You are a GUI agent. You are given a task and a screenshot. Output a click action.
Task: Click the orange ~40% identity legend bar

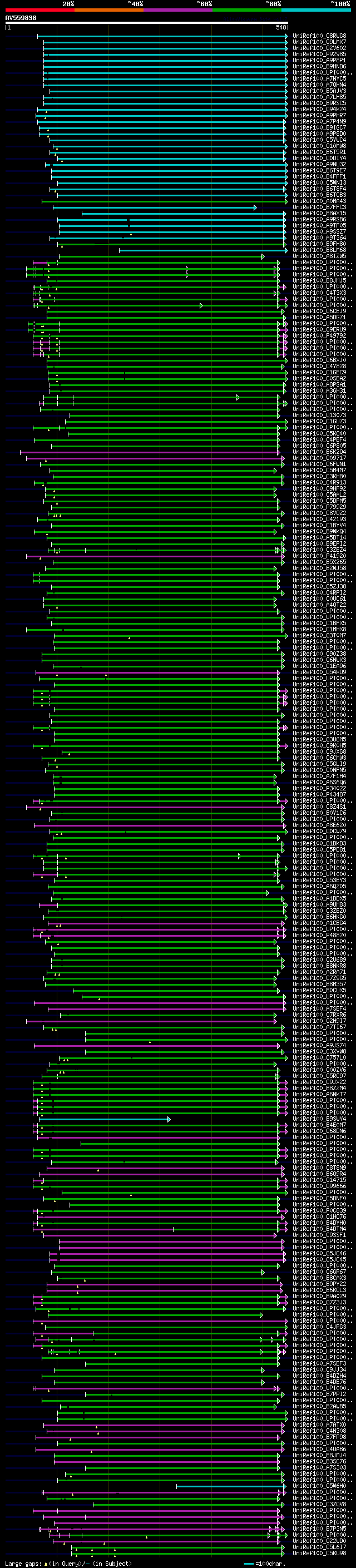click(109, 11)
